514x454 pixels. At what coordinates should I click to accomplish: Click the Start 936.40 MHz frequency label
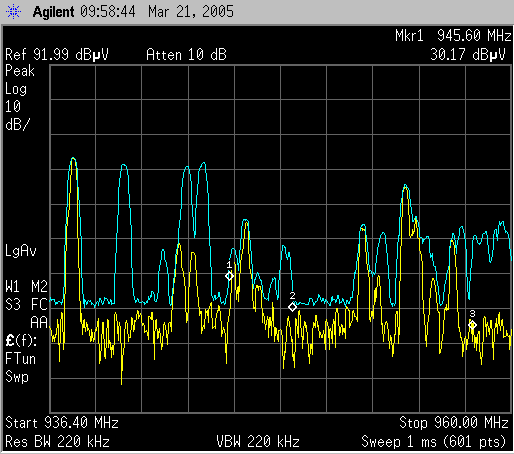pyautogui.click(x=62, y=423)
